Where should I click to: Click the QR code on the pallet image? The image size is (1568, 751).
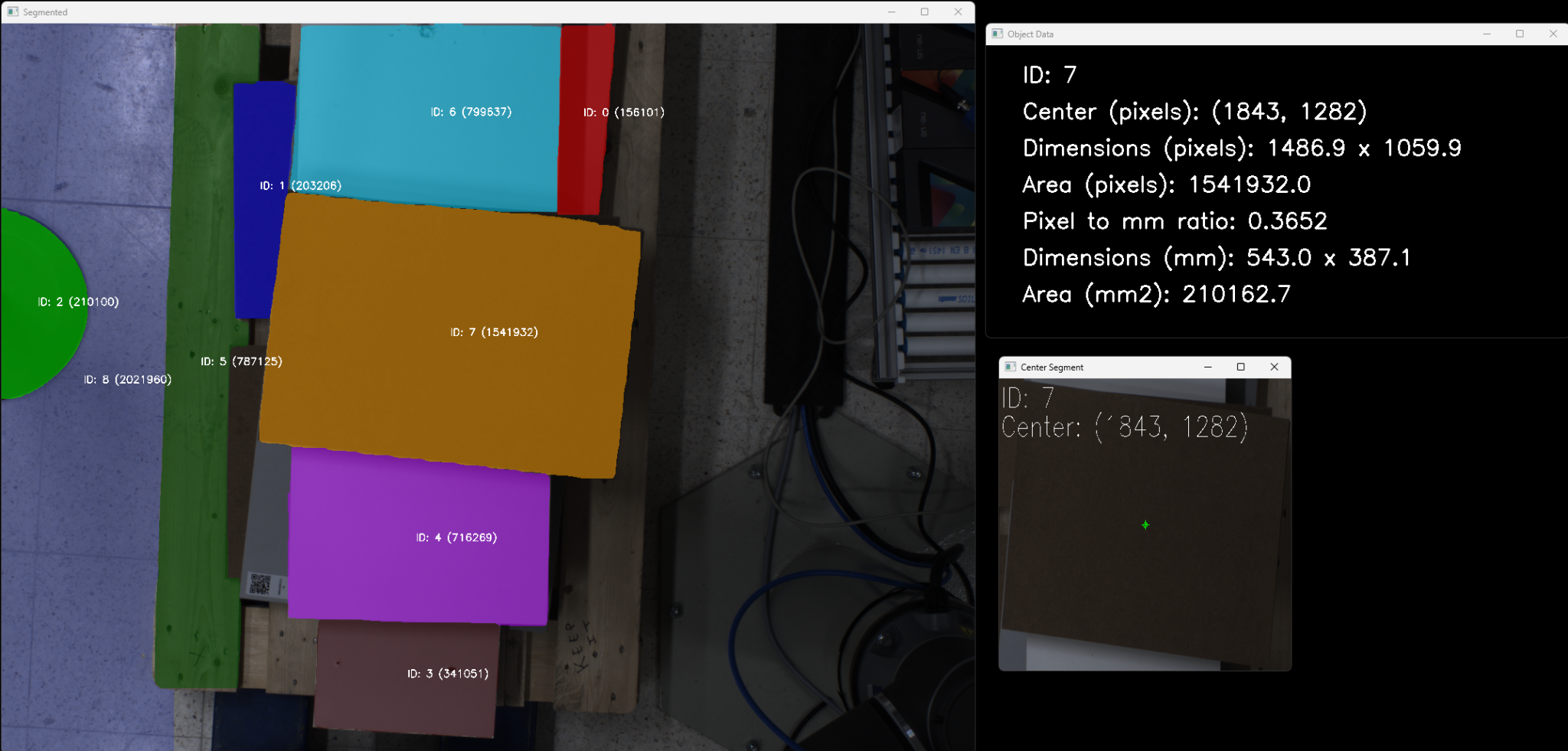click(x=260, y=585)
